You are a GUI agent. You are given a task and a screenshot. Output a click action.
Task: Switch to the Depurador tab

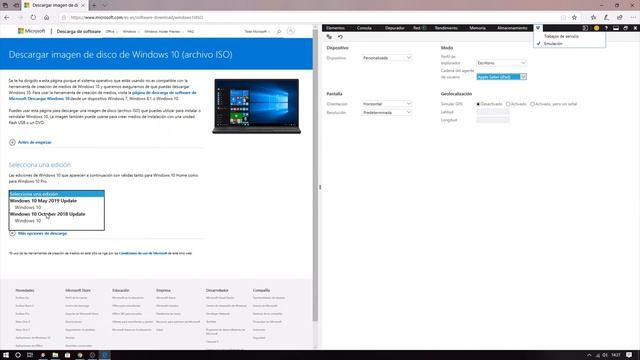[395, 28]
